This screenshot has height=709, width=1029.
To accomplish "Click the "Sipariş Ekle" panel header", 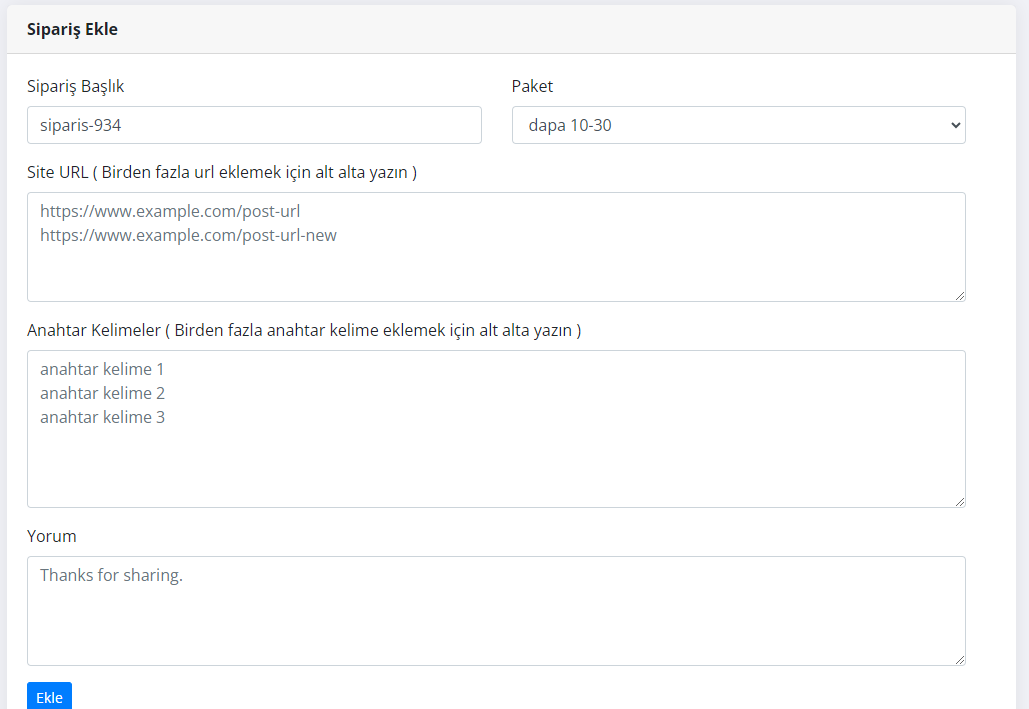I will [73, 30].
